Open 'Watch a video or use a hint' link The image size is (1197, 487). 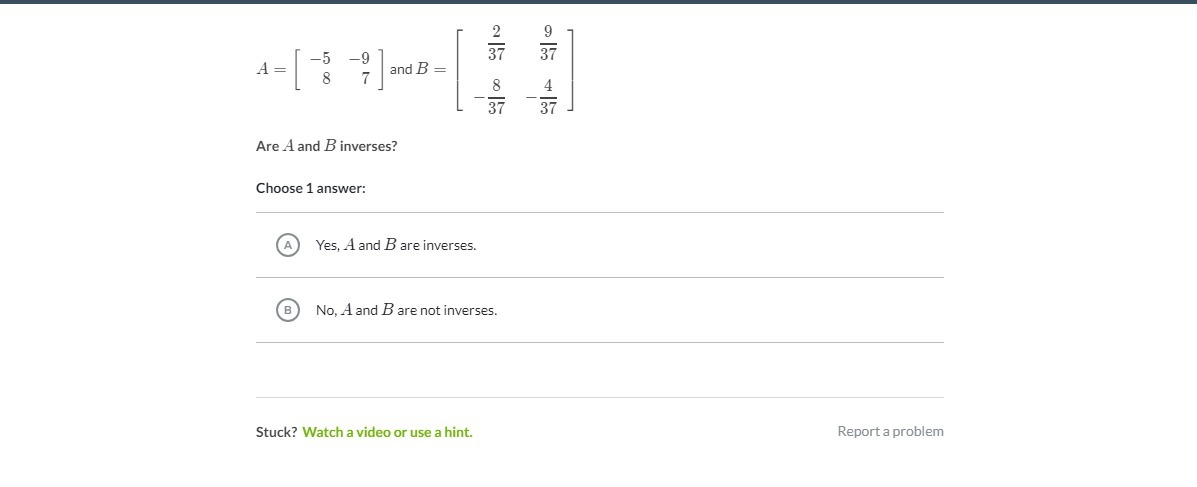[x=387, y=432]
